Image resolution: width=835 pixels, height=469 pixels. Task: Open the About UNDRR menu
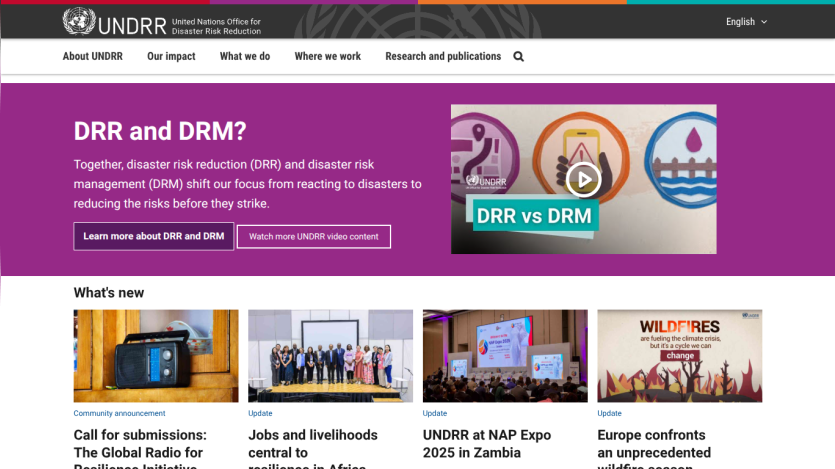pos(93,56)
